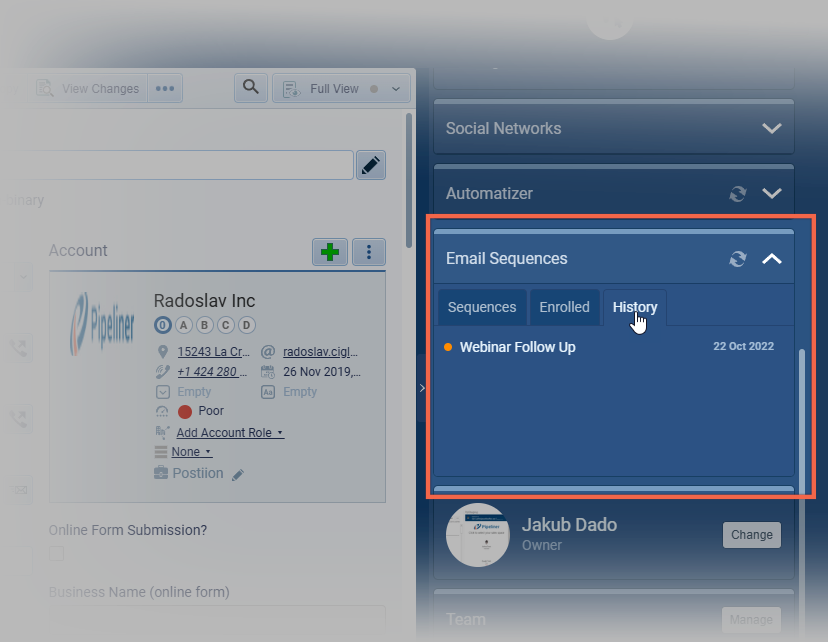Click the Manage team button
828x642 pixels.
coord(751,619)
